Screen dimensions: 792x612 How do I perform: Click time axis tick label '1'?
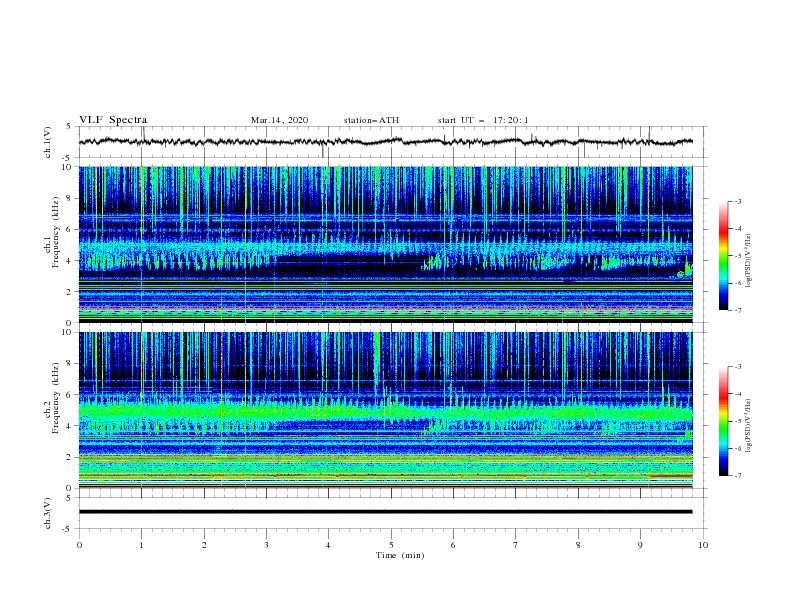[141, 545]
